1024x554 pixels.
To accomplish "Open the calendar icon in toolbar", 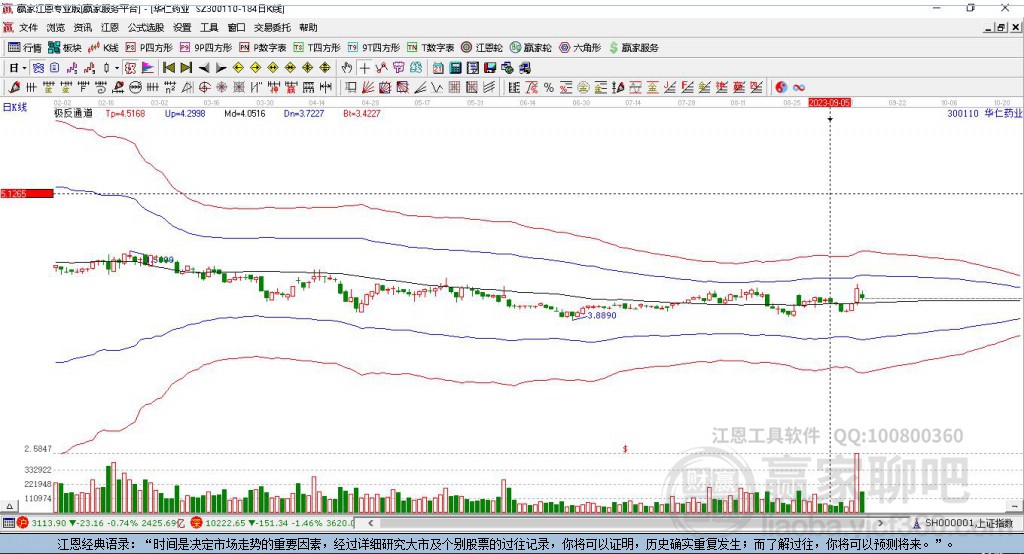I will pyautogui.click(x=438, y=68).
